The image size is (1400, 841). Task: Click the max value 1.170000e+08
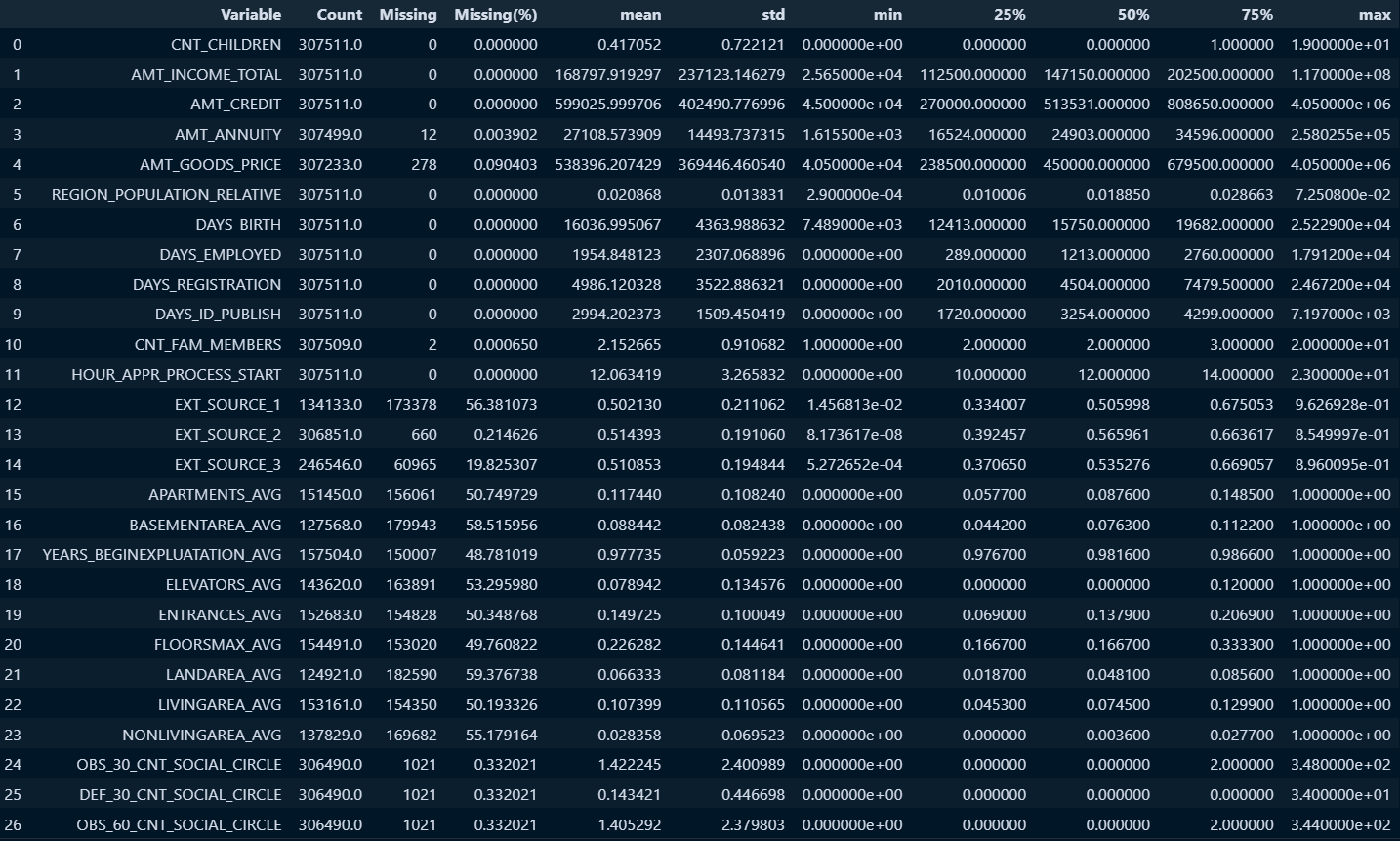tap(1340, 75)
